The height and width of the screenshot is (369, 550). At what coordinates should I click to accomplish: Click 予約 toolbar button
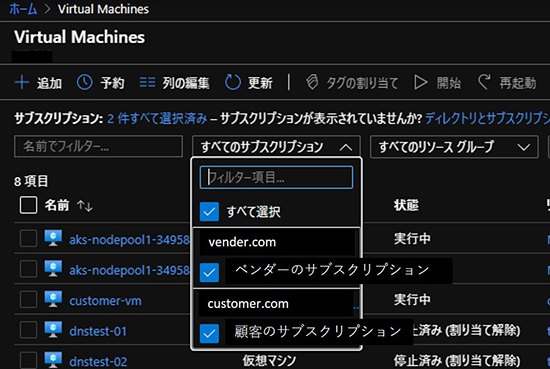pyautogui.click(x=101, y=83)
